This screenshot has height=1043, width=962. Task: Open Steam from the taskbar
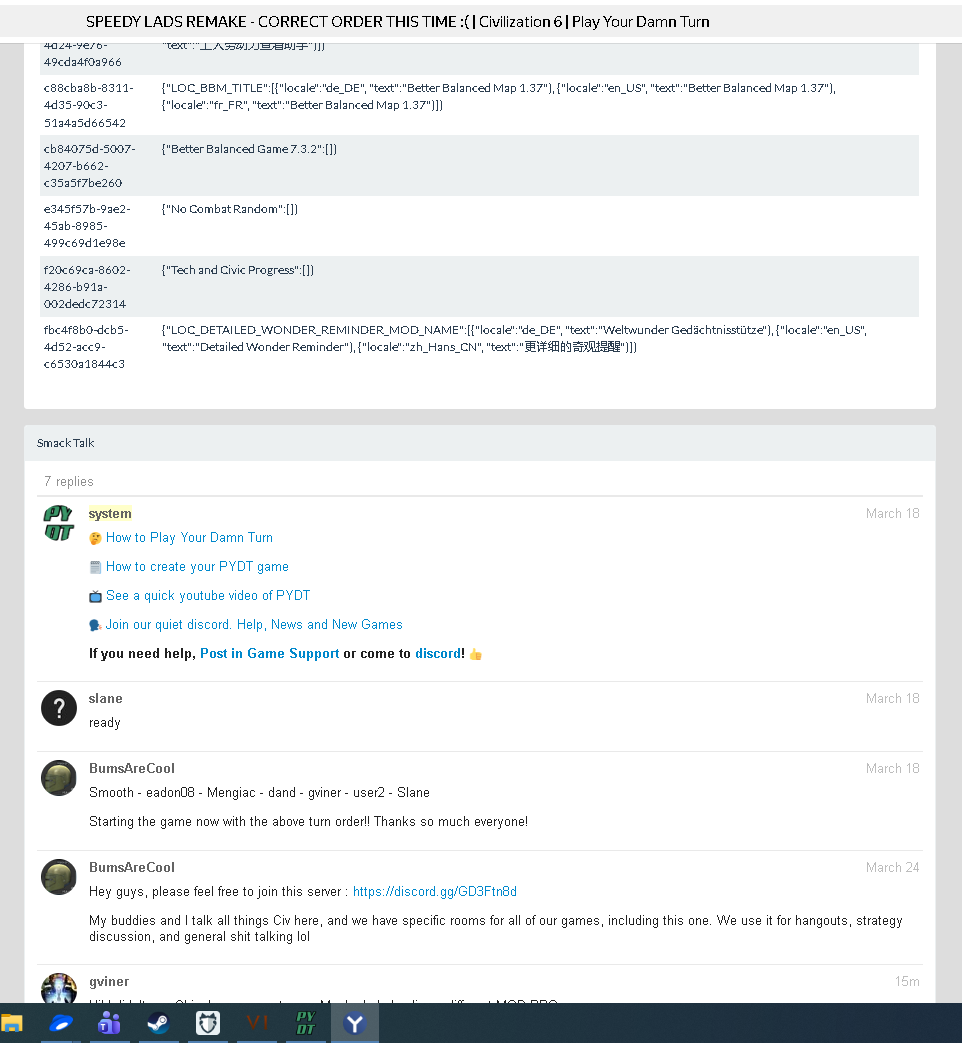pyautogui.click(x=158, y=1023)
